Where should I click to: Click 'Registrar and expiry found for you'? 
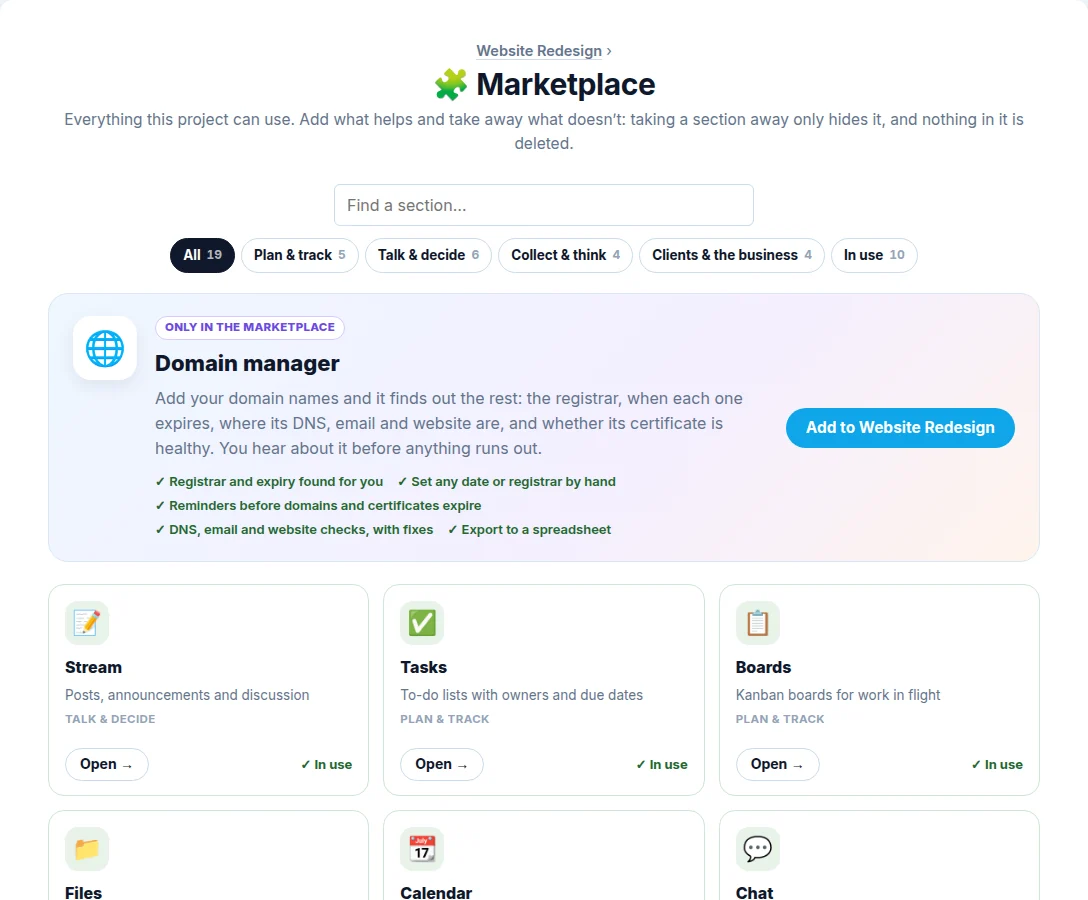pos(269,482)
